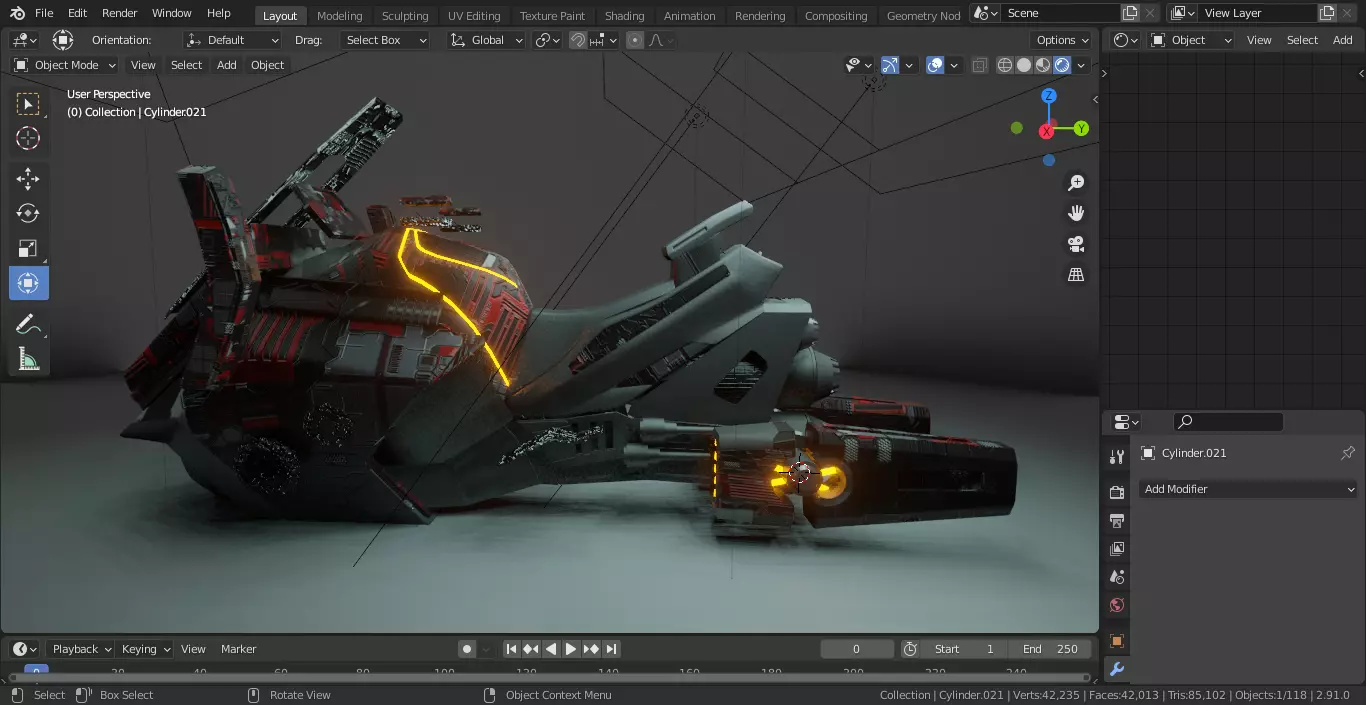Activate the Rotate tool
1366x705 pixels.
(x=28, y=213)
